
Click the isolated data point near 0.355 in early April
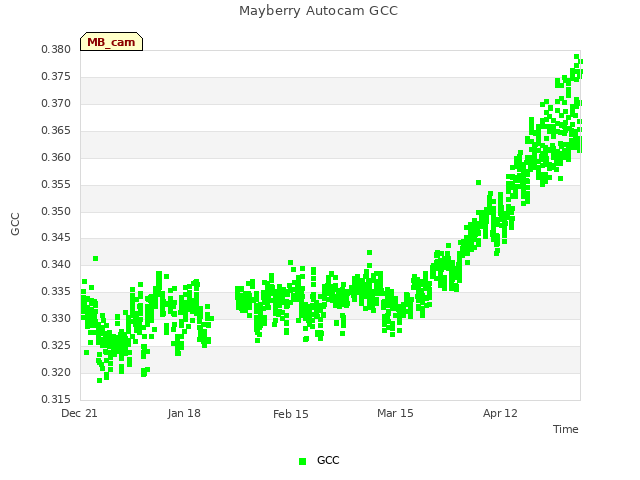coord(478,182)
